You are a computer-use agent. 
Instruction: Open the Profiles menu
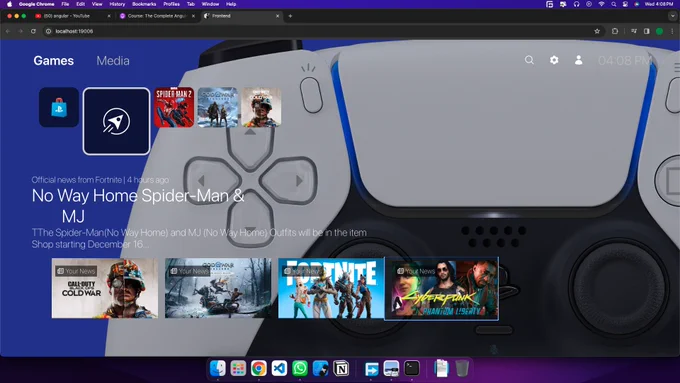(x=171, y=4)
